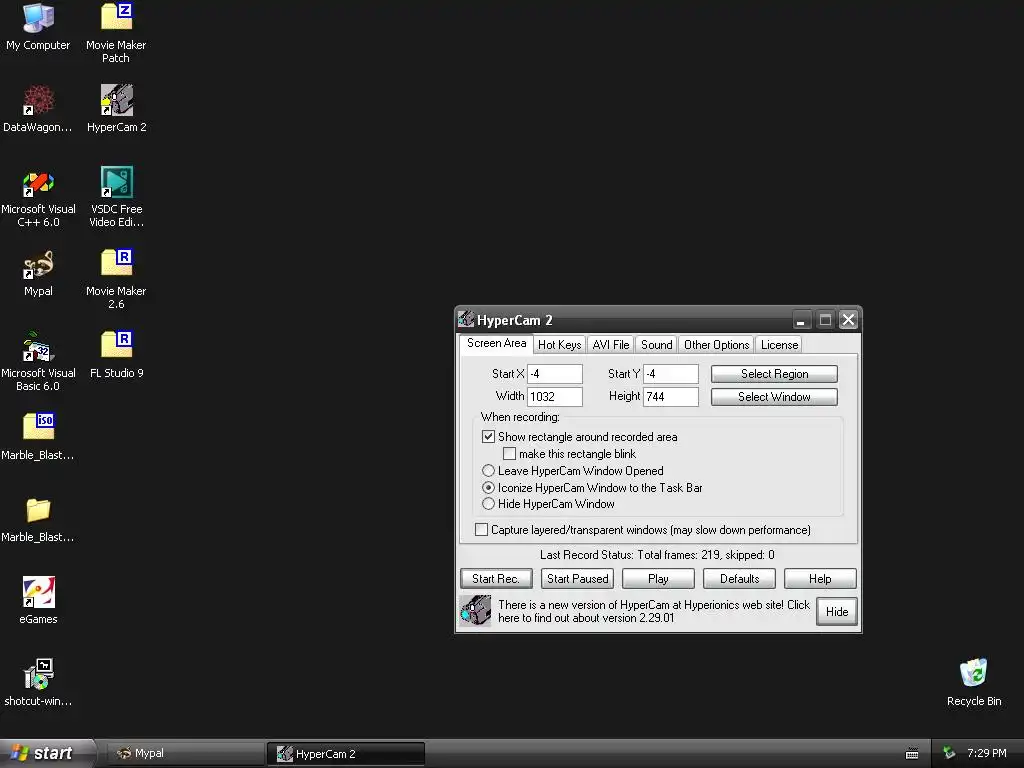This screenshot has height=768, width=1024.
Task: Enable make this rectangle blink
Action: 509,453
